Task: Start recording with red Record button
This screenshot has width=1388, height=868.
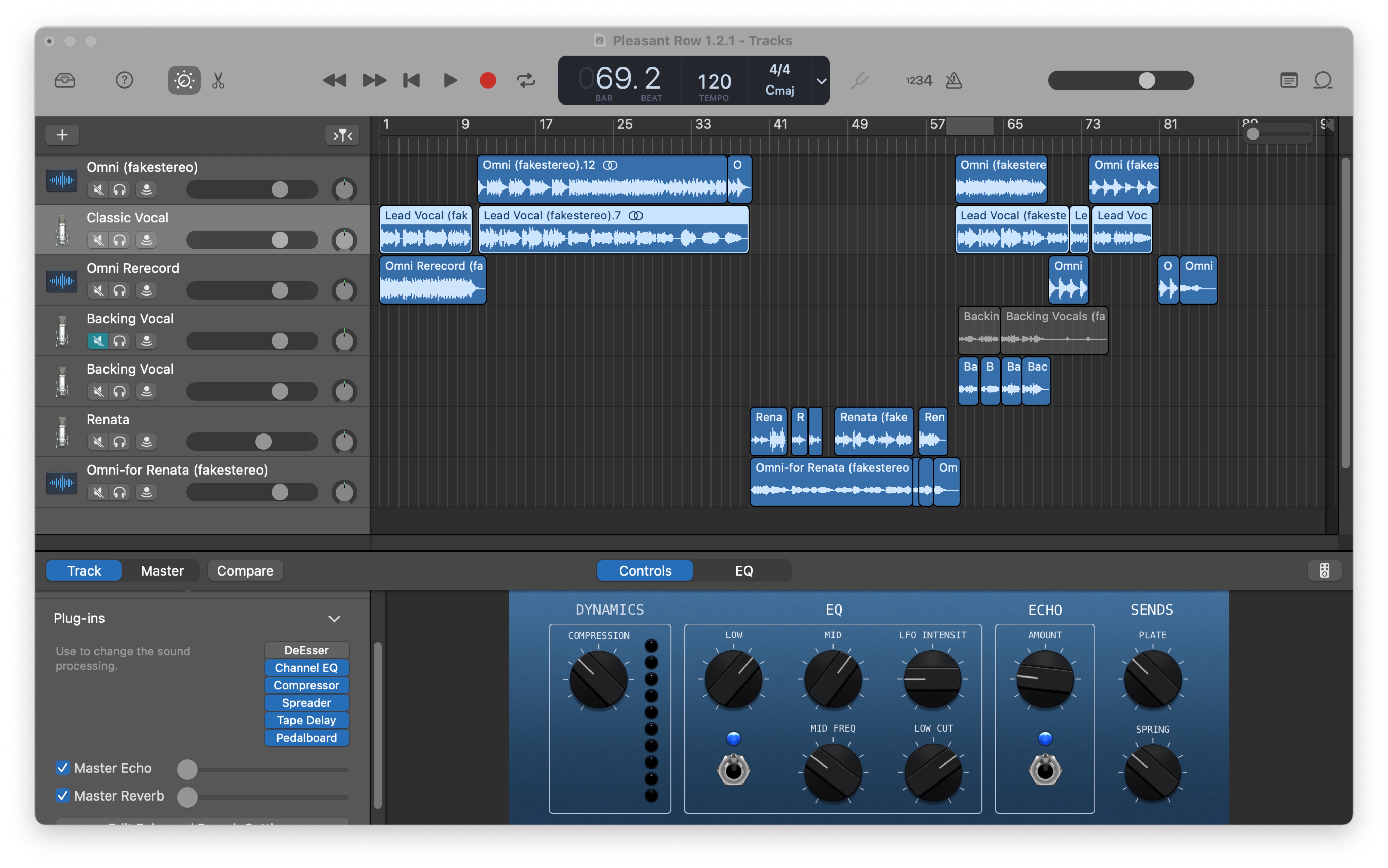Action: 488,80
